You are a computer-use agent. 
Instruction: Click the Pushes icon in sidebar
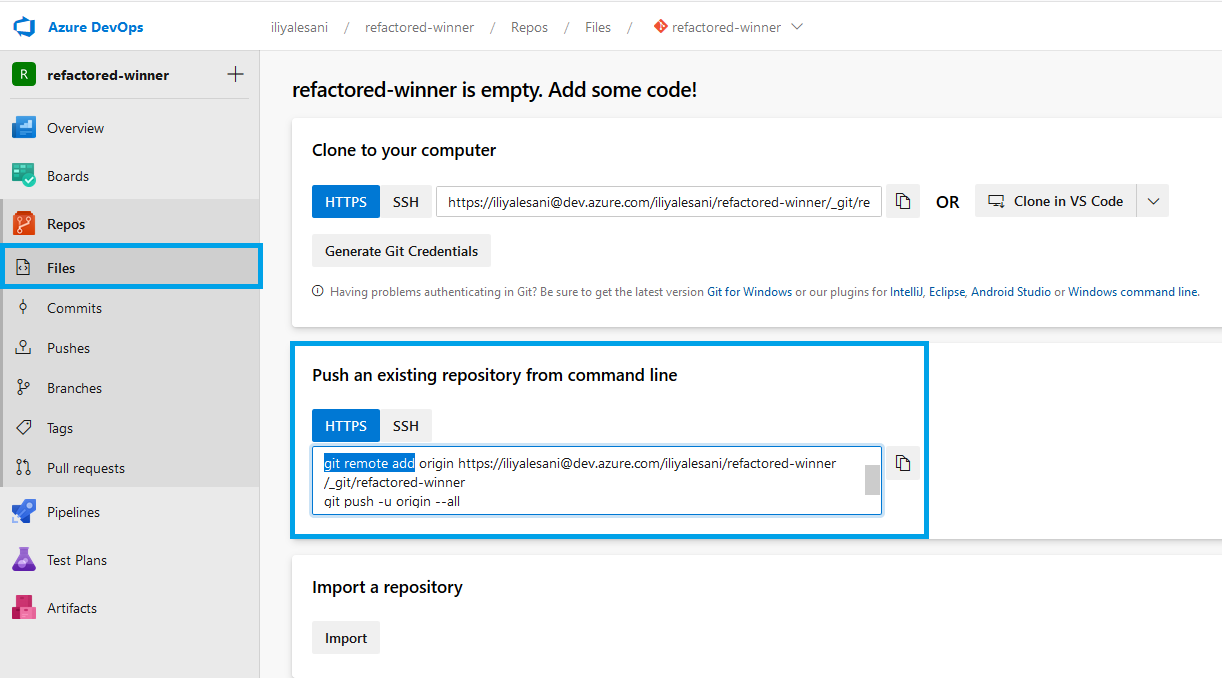point(24,348)
